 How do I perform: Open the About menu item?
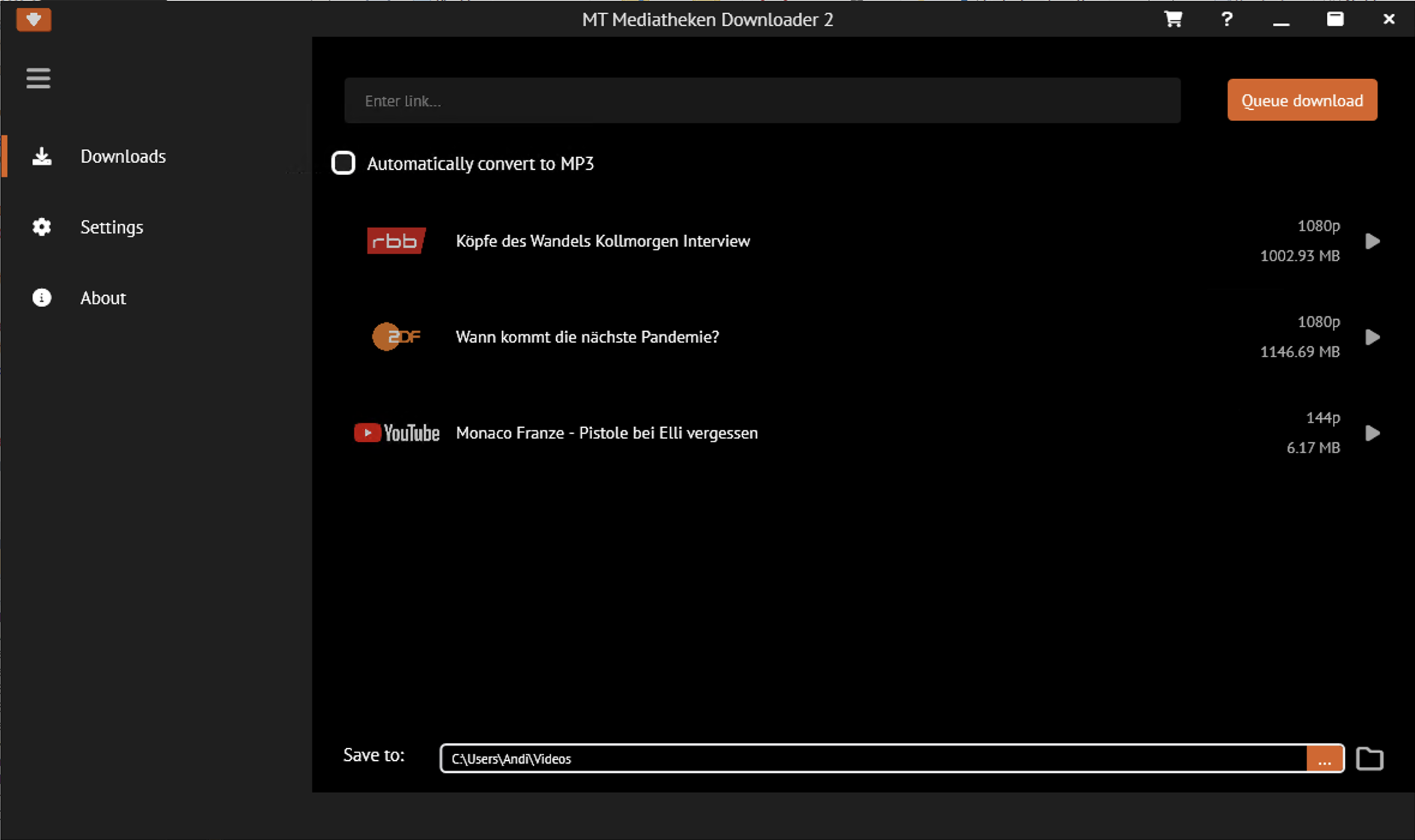[103, 298]
